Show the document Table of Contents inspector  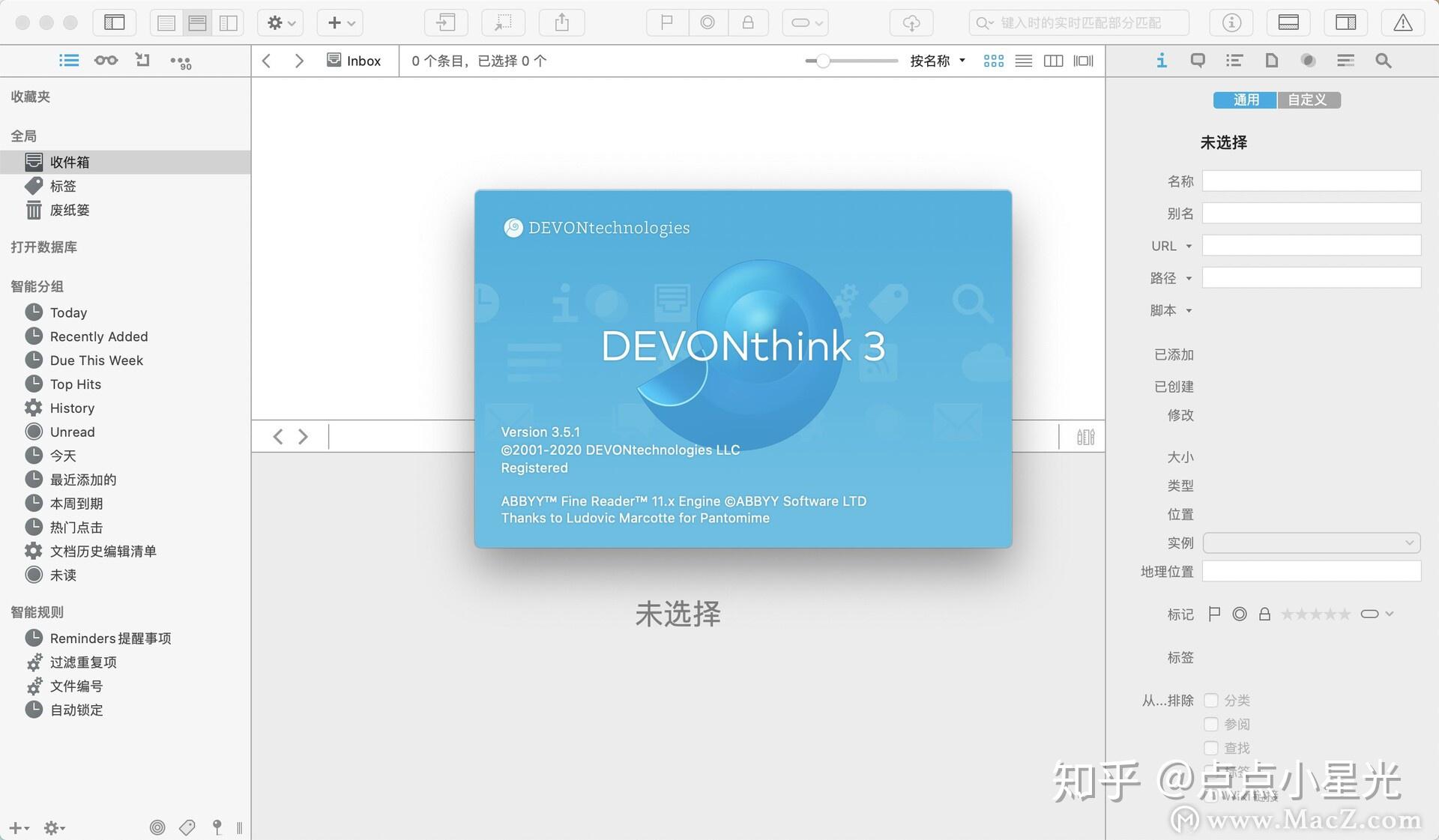tap(1234, 61)
